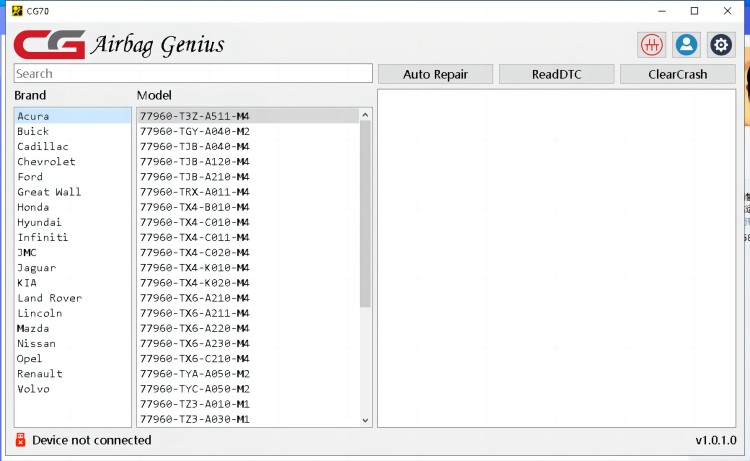The width and height of the screenshot is (750, 461).
Task: Select Volvo brand
Action: point(73,389)
